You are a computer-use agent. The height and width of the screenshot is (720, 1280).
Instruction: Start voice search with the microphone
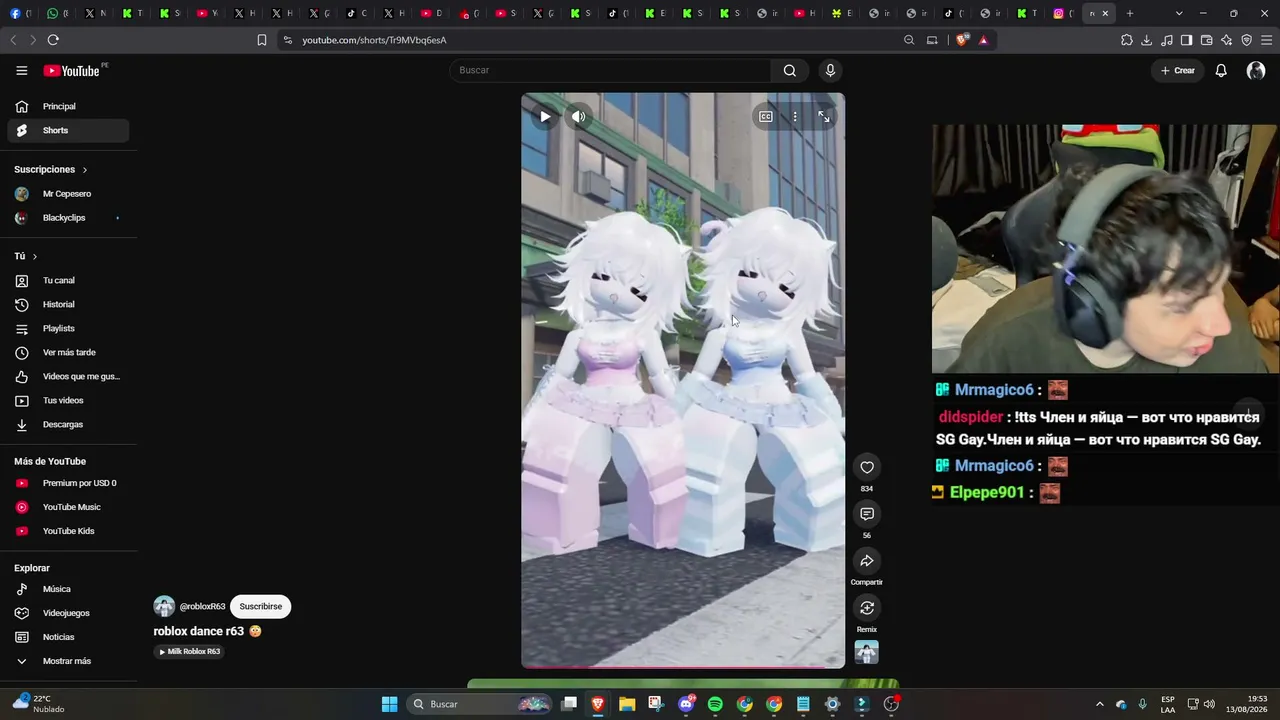(x=830, y=70)
